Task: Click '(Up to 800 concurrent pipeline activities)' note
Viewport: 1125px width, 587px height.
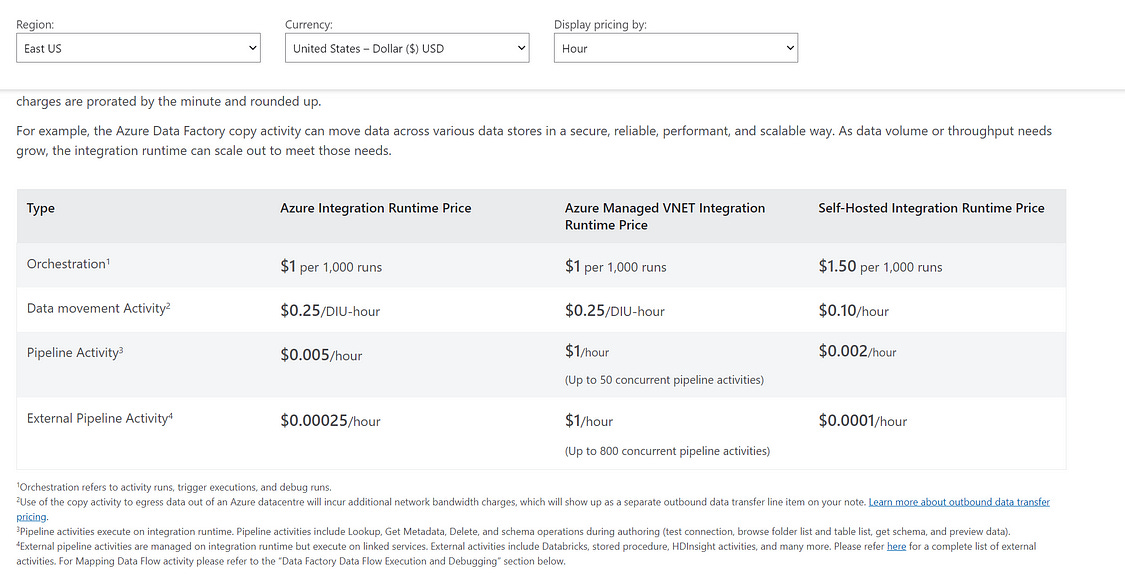Action: pyautogui.click(x=667, y=451)
